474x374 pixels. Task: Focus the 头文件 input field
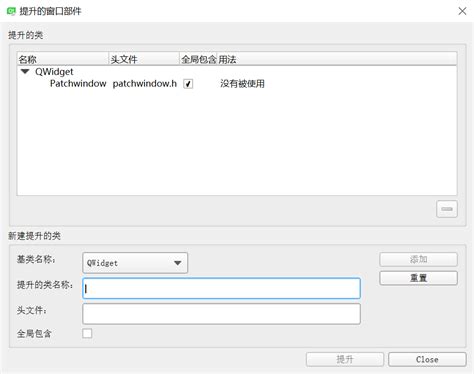tap(221, 314)
